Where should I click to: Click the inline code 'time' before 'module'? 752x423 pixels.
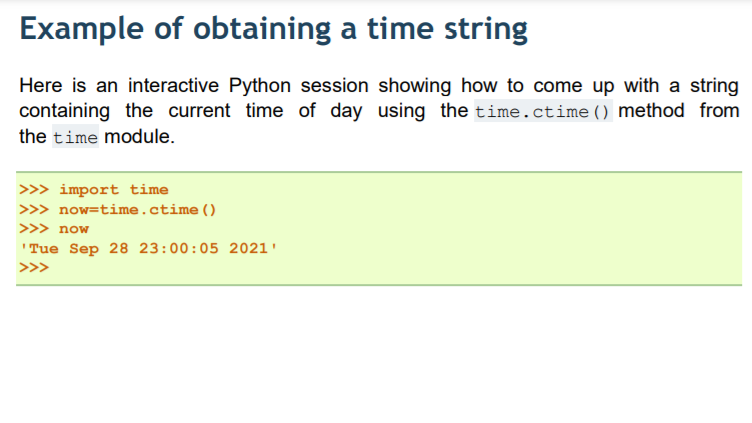pos(75,137)
